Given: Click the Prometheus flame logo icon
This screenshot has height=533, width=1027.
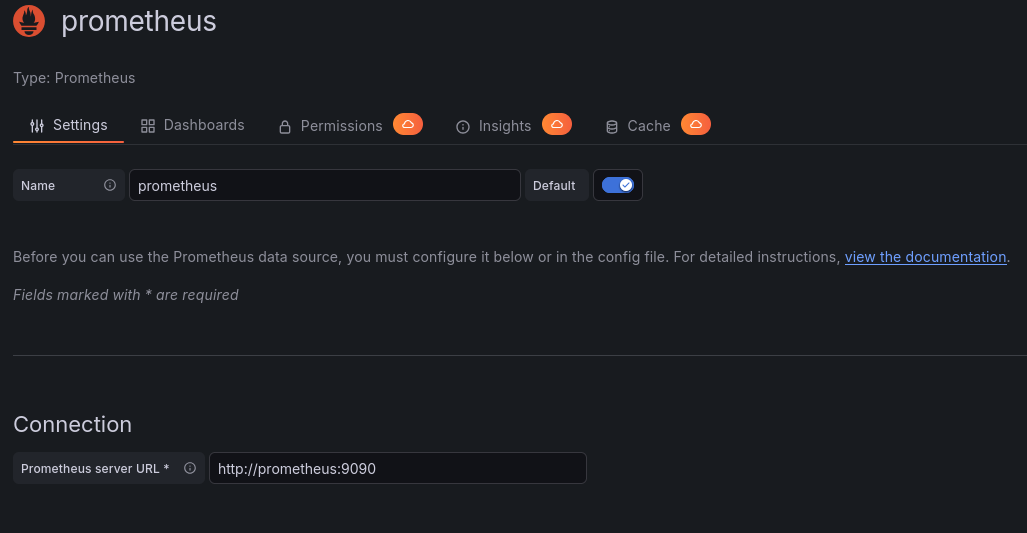Looking at the screenshot, I should pyautogui.click(x=29, y=21).
